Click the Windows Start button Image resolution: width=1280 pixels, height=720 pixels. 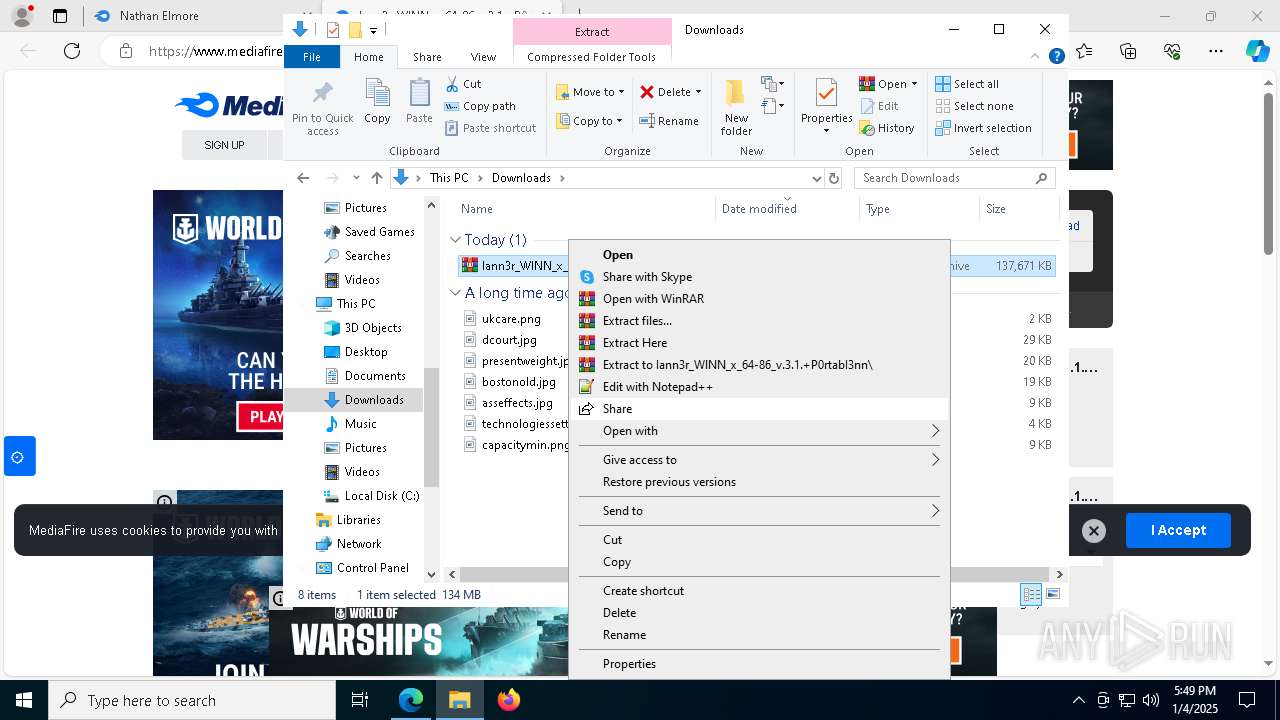click(x=24, y=700)
